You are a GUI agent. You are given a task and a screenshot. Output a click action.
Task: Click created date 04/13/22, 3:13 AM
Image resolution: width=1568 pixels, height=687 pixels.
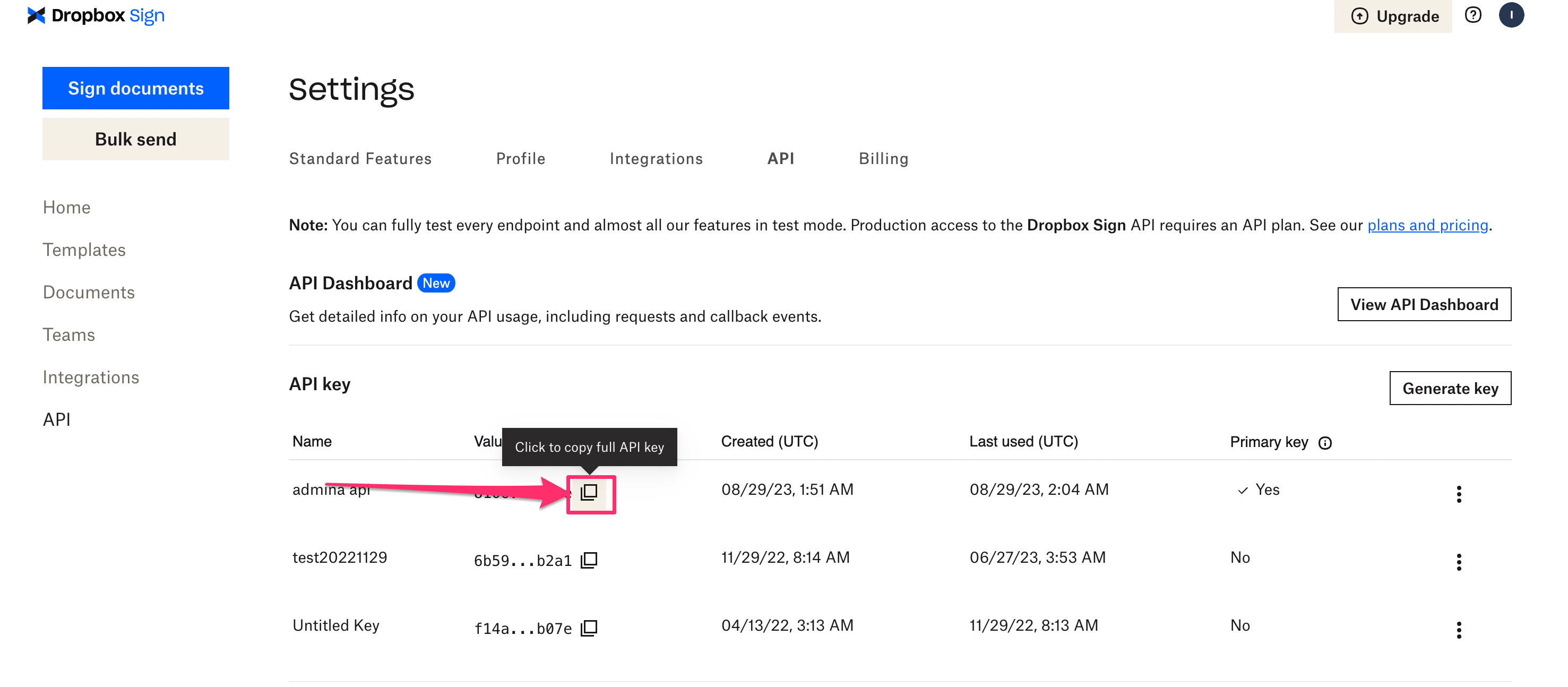tap(787, 626)
